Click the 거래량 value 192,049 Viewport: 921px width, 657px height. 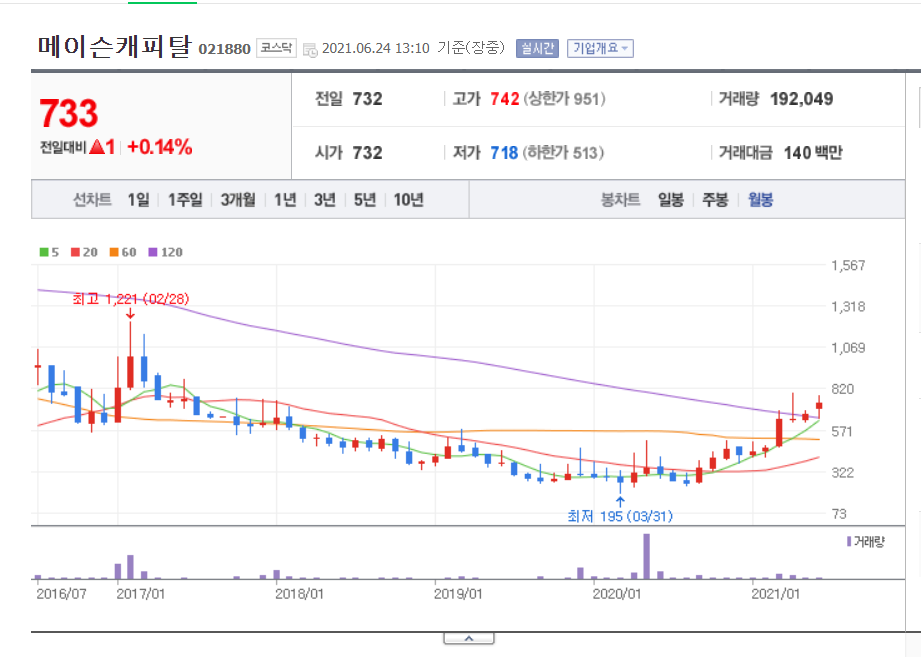[802, 99]
